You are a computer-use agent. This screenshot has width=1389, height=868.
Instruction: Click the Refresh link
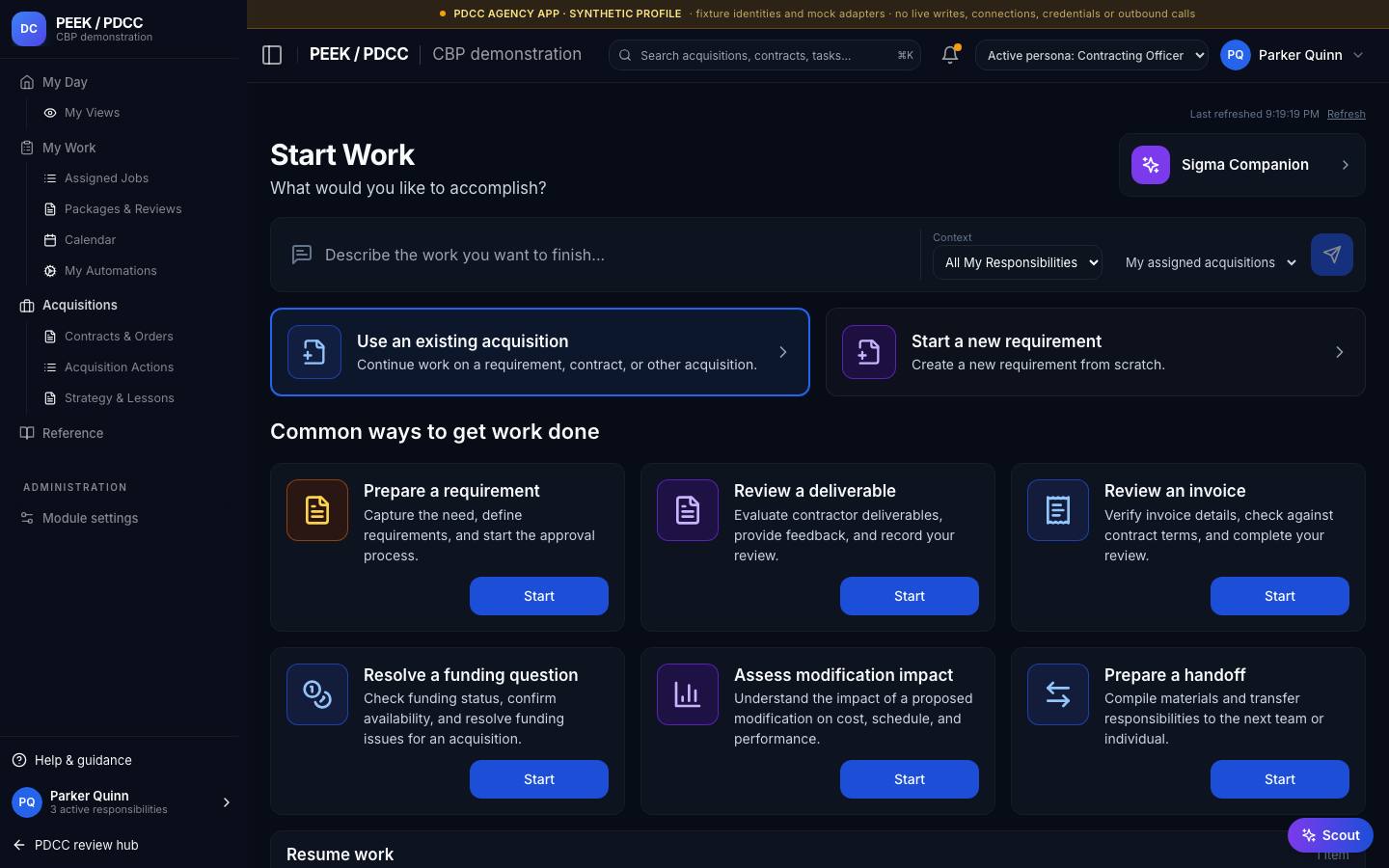pos(1347,114)
